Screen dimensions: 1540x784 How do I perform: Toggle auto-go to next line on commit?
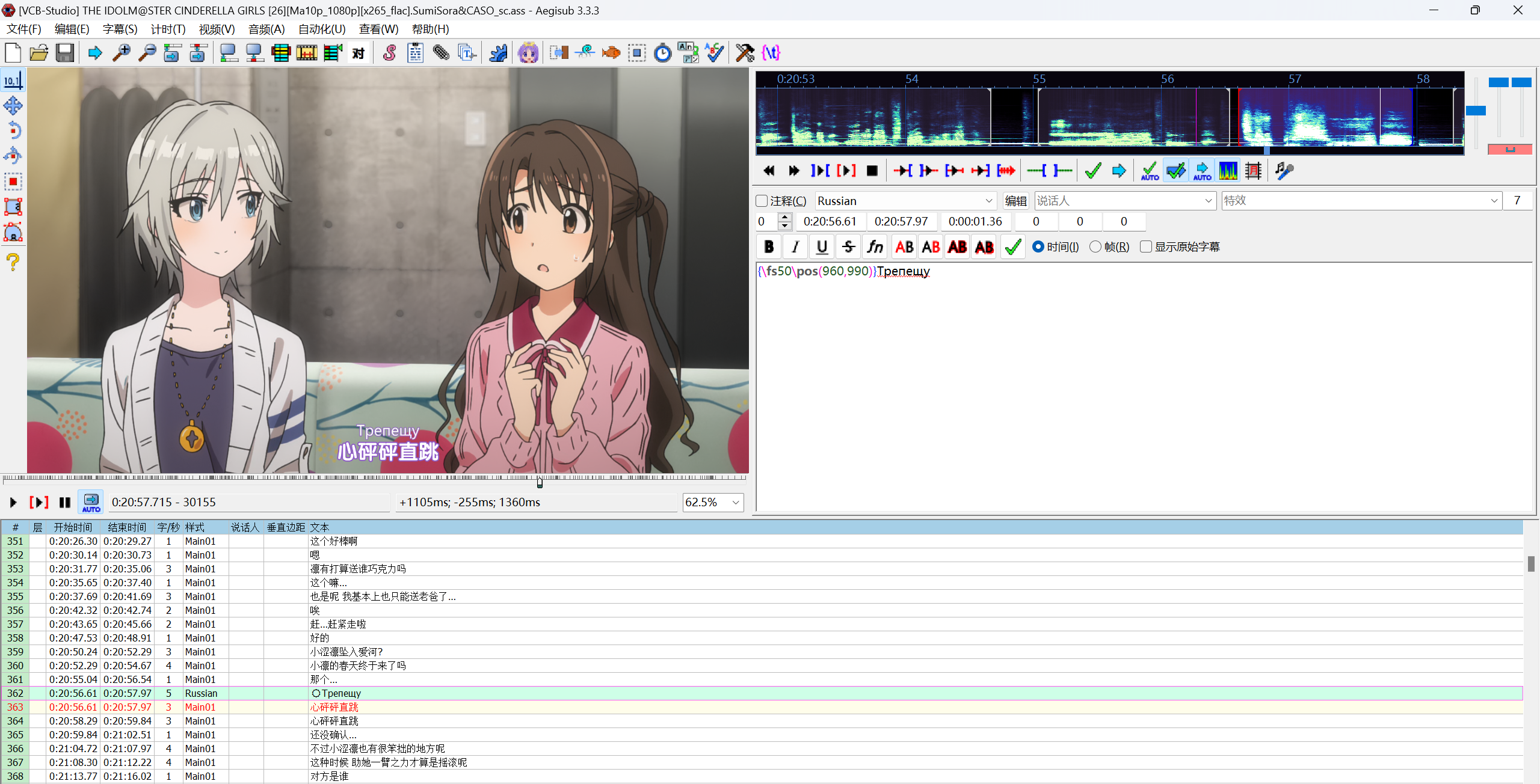pos(1175,171)
